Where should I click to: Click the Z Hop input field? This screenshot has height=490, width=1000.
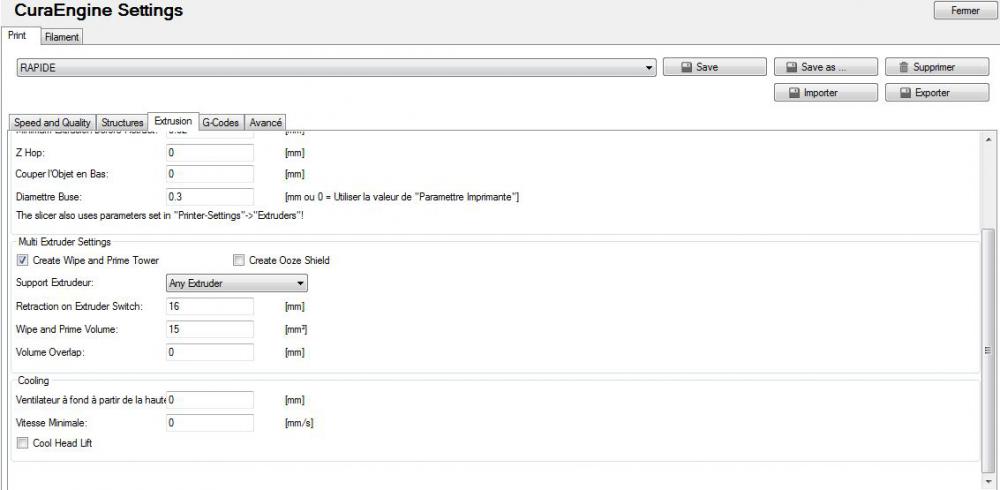210,153
